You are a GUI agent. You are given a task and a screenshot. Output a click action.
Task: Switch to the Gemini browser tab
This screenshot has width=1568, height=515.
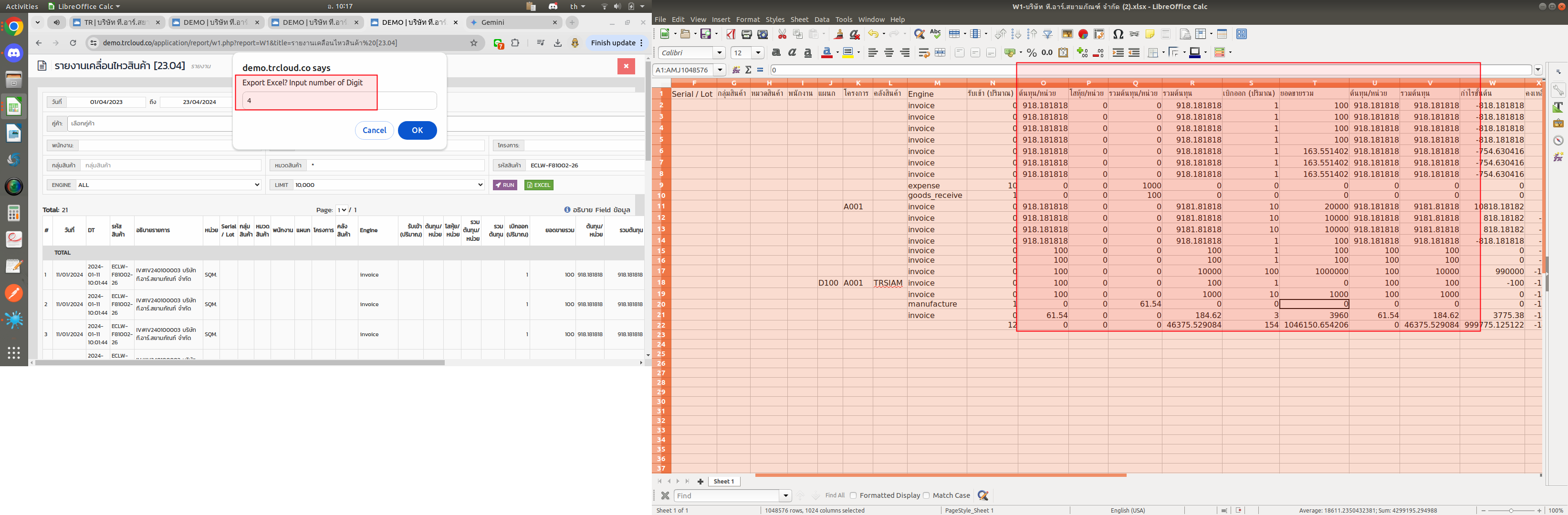click(x=514, y=22)
